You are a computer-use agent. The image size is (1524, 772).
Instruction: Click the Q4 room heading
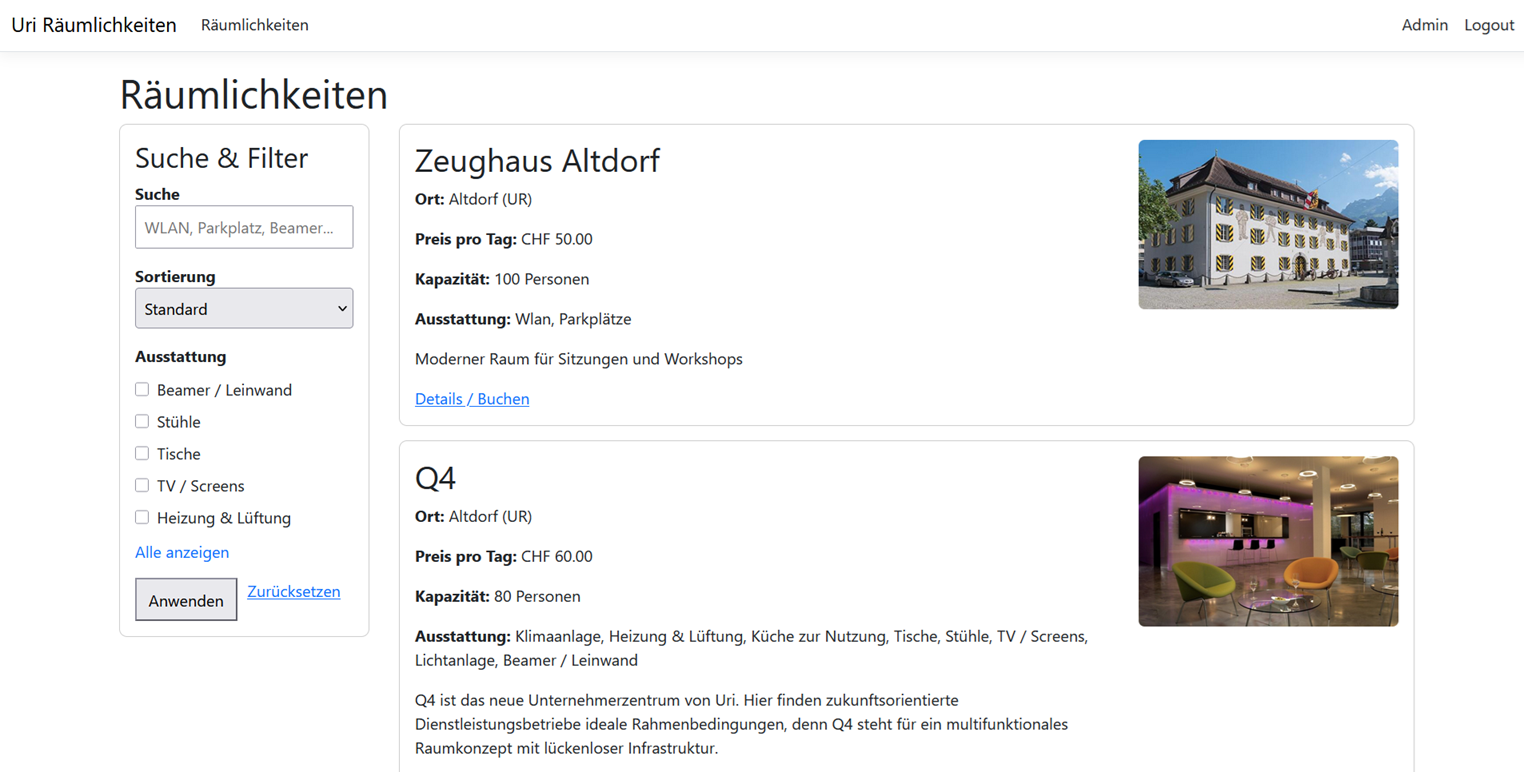click(435, 478)
